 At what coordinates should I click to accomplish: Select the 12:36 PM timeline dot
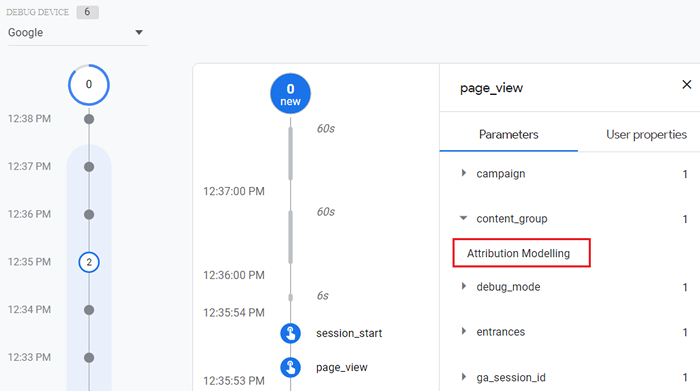89,215
